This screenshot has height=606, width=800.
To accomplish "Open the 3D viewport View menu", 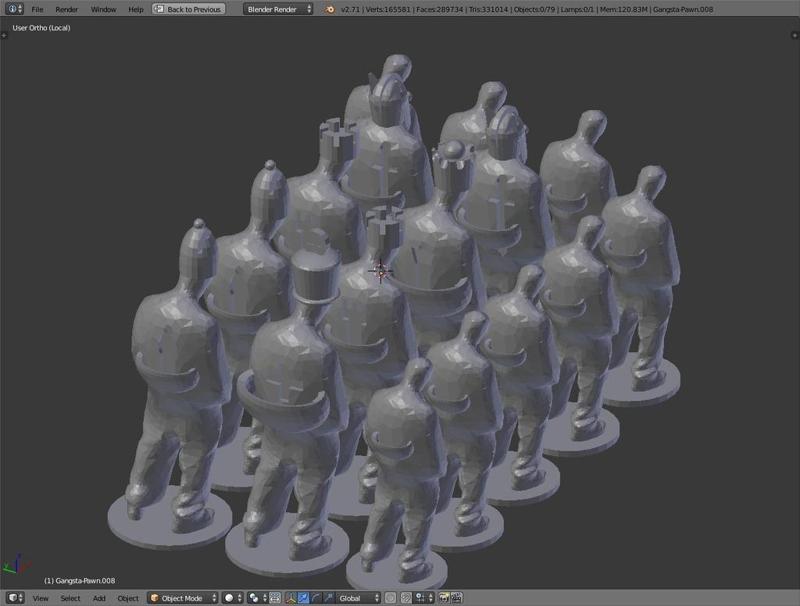I will (41, 598).
